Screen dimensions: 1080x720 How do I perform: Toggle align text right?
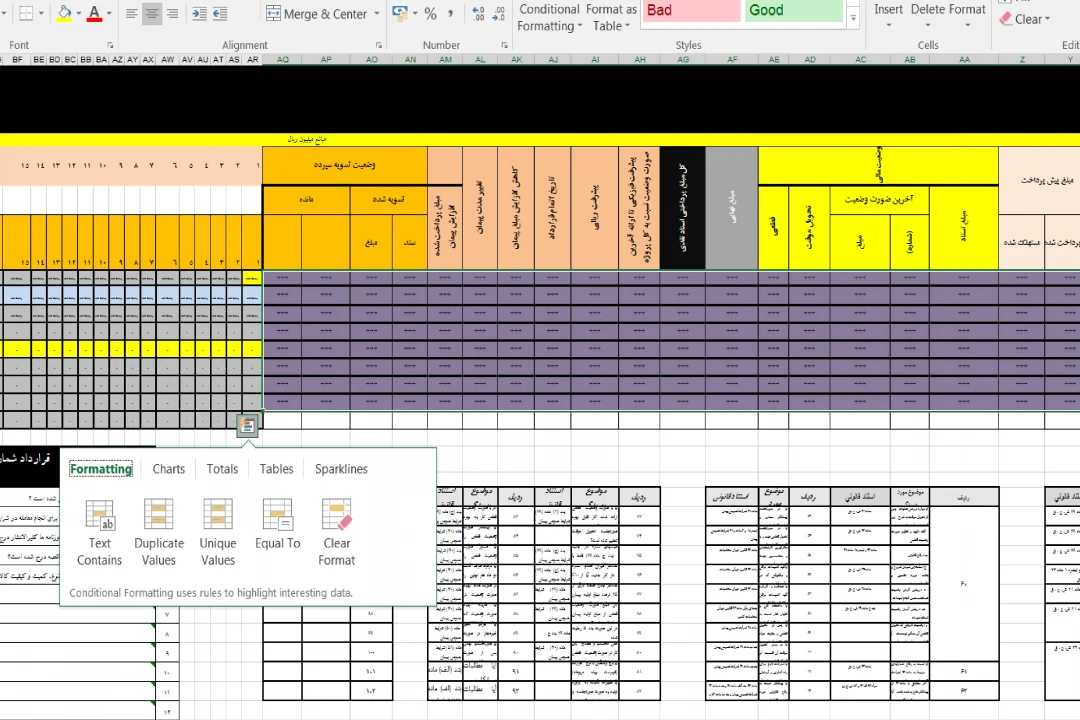[173, 14]
